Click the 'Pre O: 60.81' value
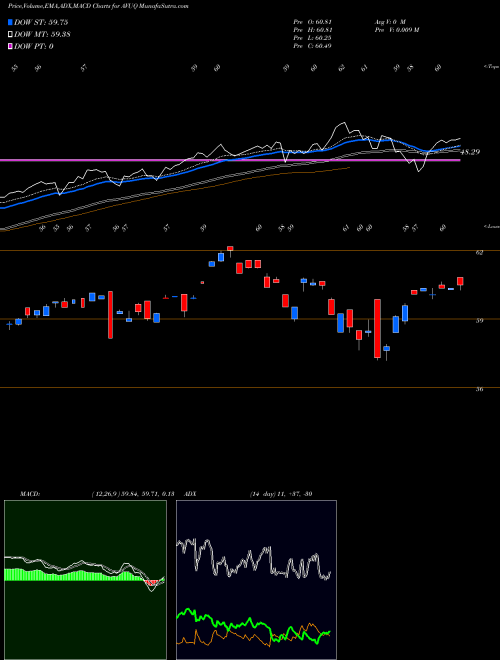 [312, 22]
